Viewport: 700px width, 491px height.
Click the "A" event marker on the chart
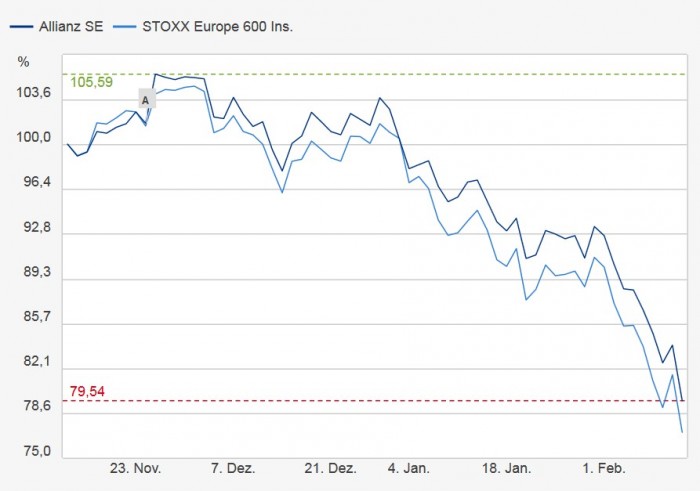pos(146,100)
